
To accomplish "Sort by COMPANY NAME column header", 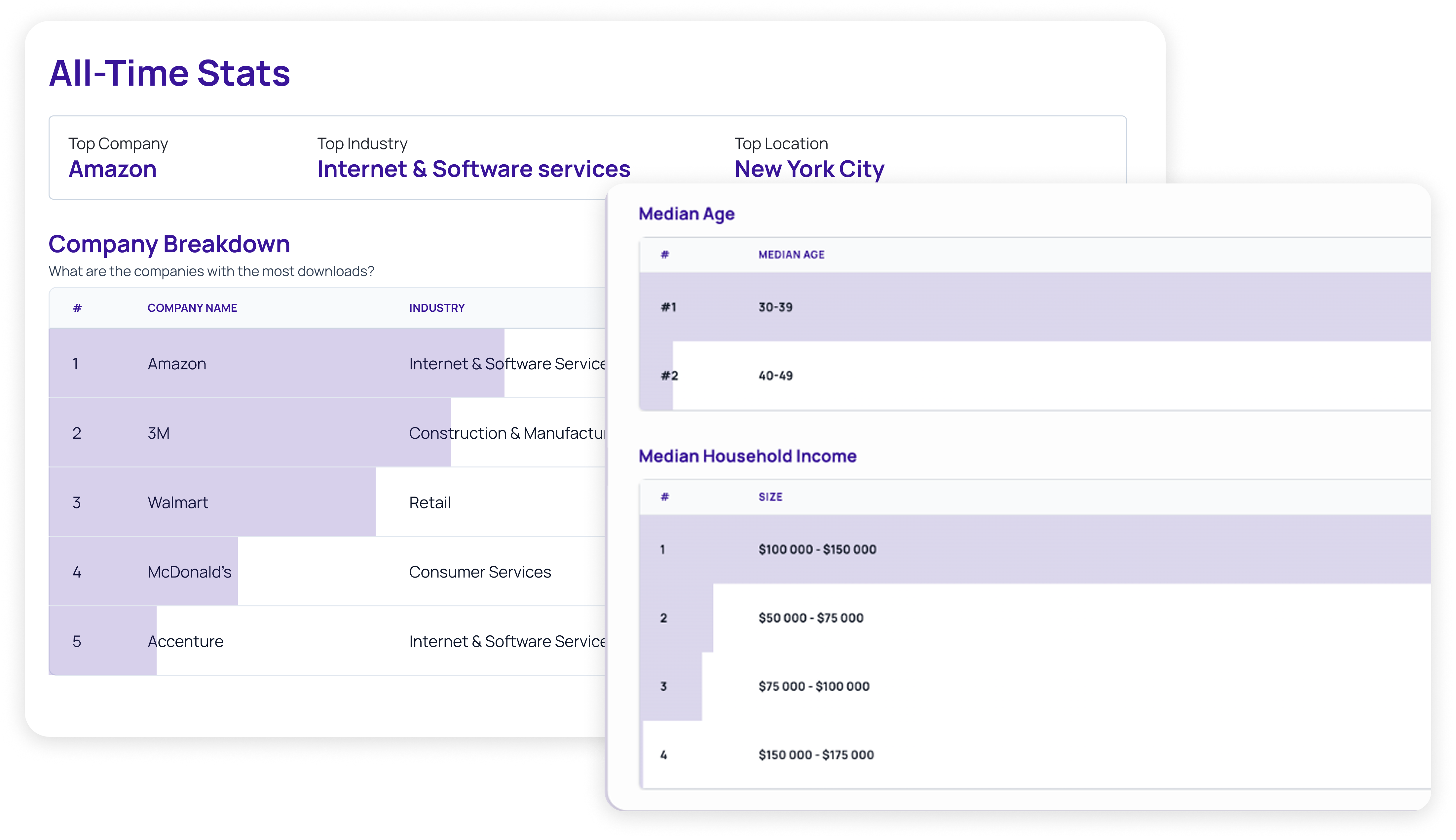I will coord(192,308).
